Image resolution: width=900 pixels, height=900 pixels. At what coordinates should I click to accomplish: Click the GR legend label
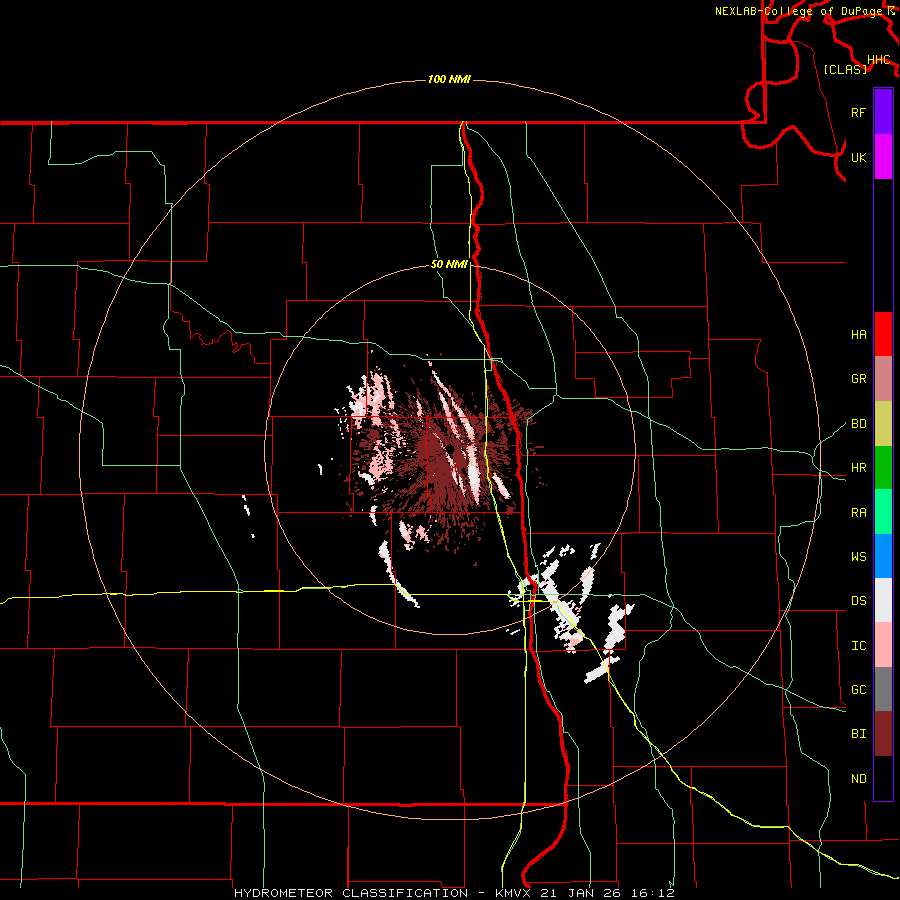[x=859, y=379]
